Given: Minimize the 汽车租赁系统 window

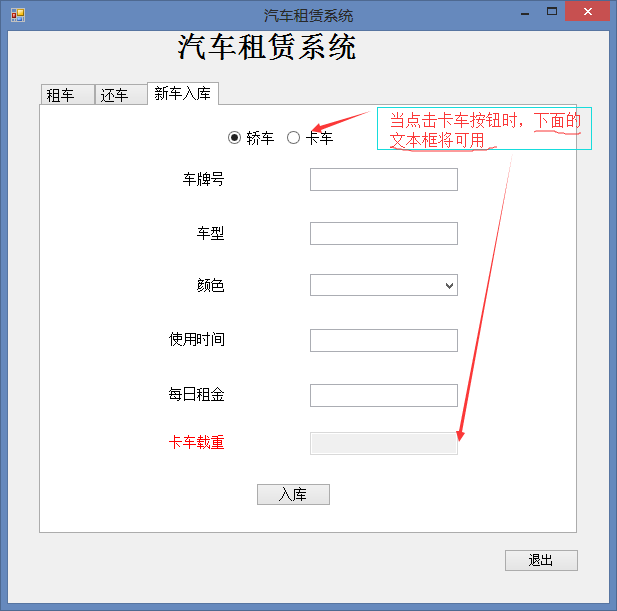Looking at the screenshot, I should [x=525, y=13].
